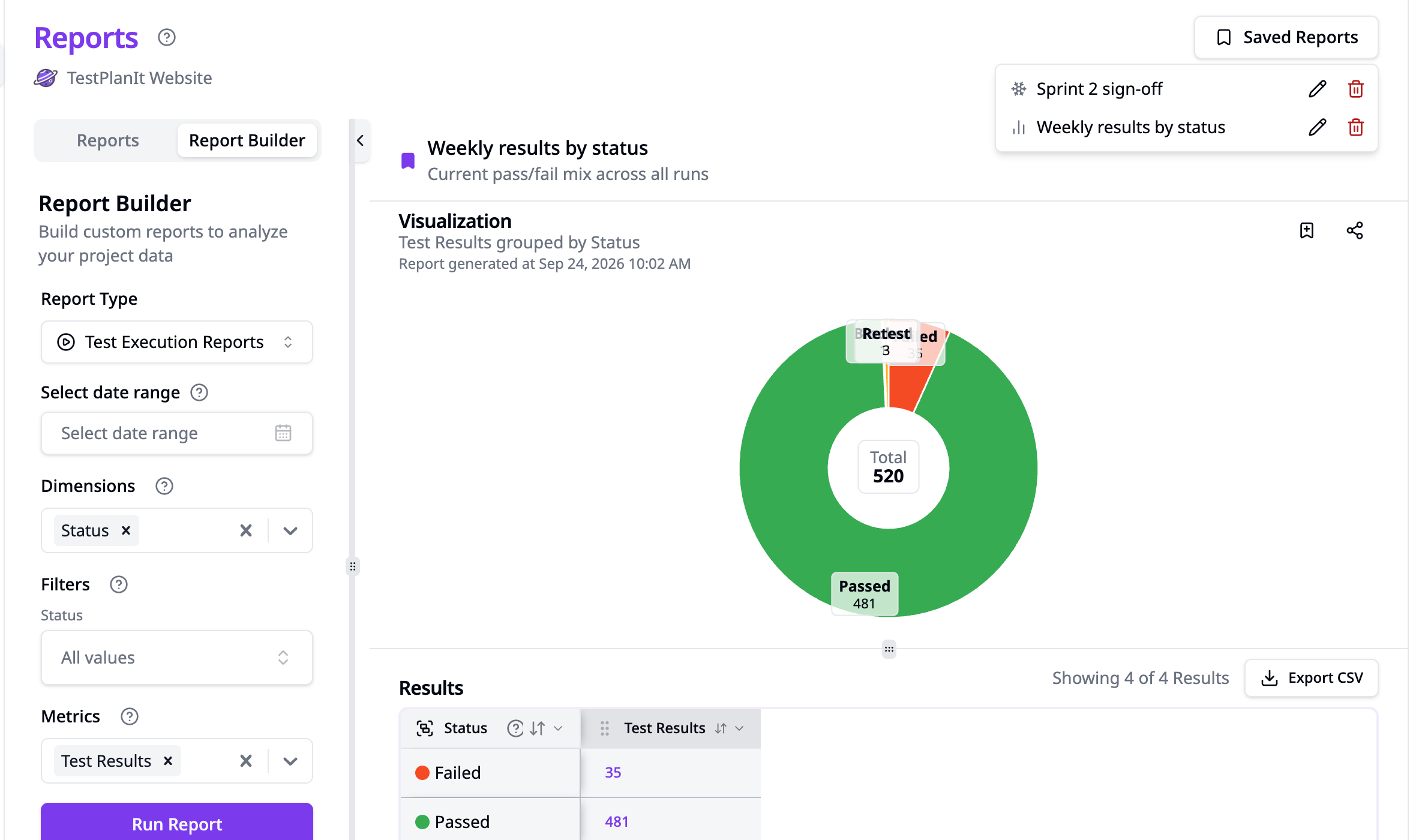1428x840 pixels.
Task: Open the date range help icon
Action: coord(199,392)
